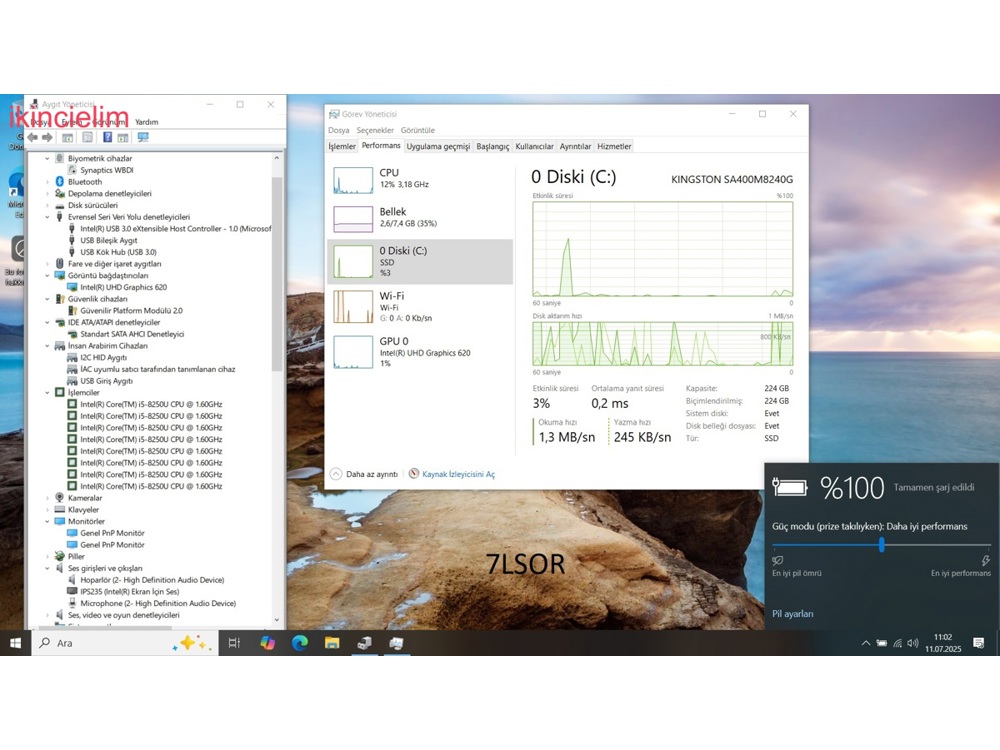Select the CPU performance graph thumbnail
Screen dimensions: 1000x750
tap(353, 180)
